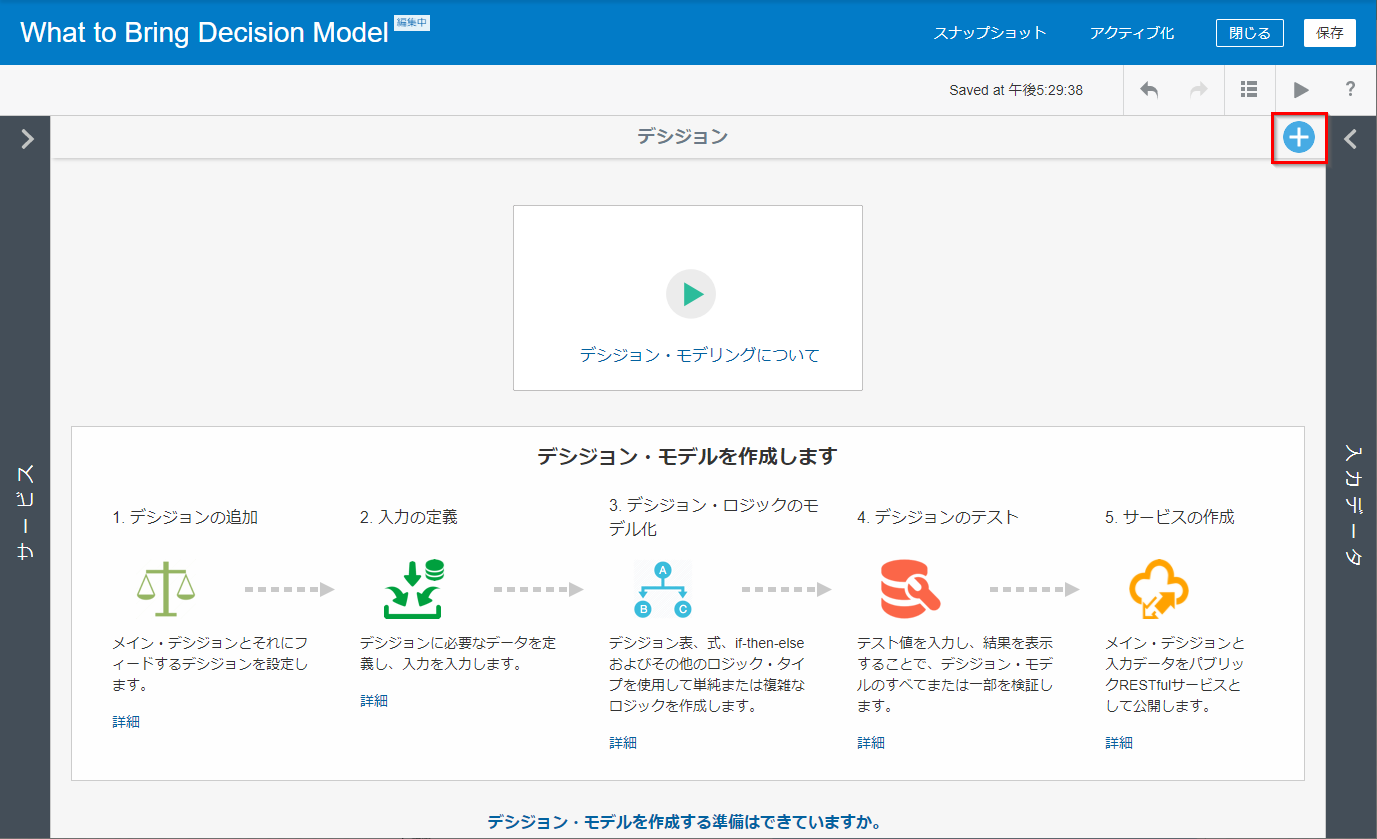Click the red database test icon

(910, 589)
